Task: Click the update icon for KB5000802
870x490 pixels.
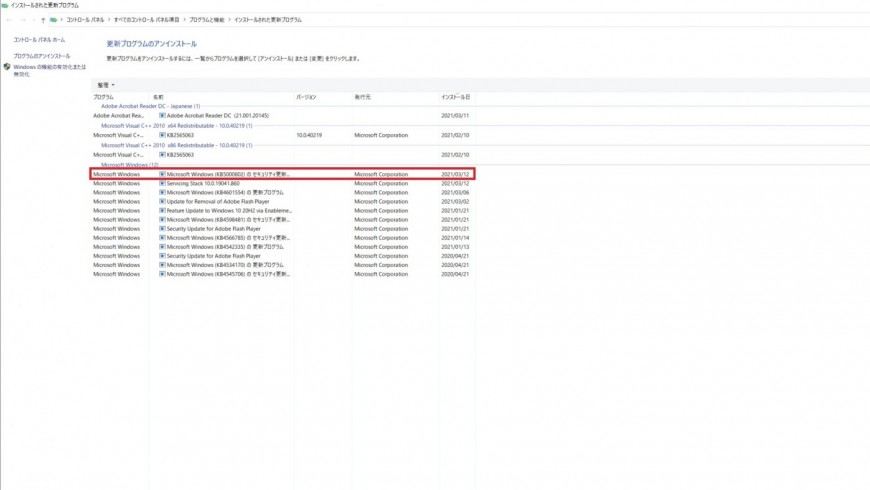Action: coord(162,174)
